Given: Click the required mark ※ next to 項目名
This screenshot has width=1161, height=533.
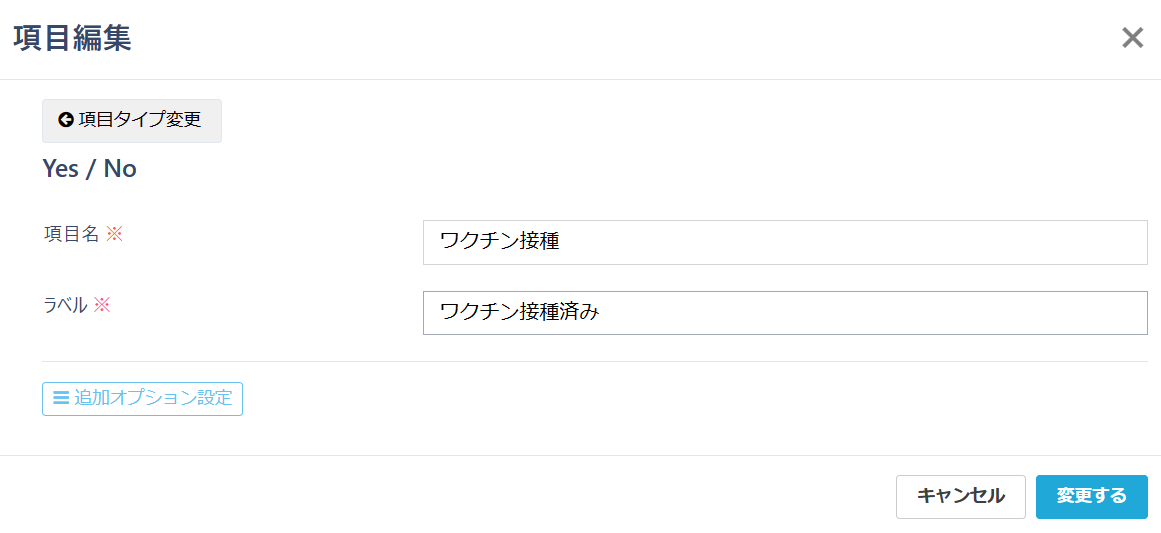Looking at the screenshot, I should click(x=114, y=234).
